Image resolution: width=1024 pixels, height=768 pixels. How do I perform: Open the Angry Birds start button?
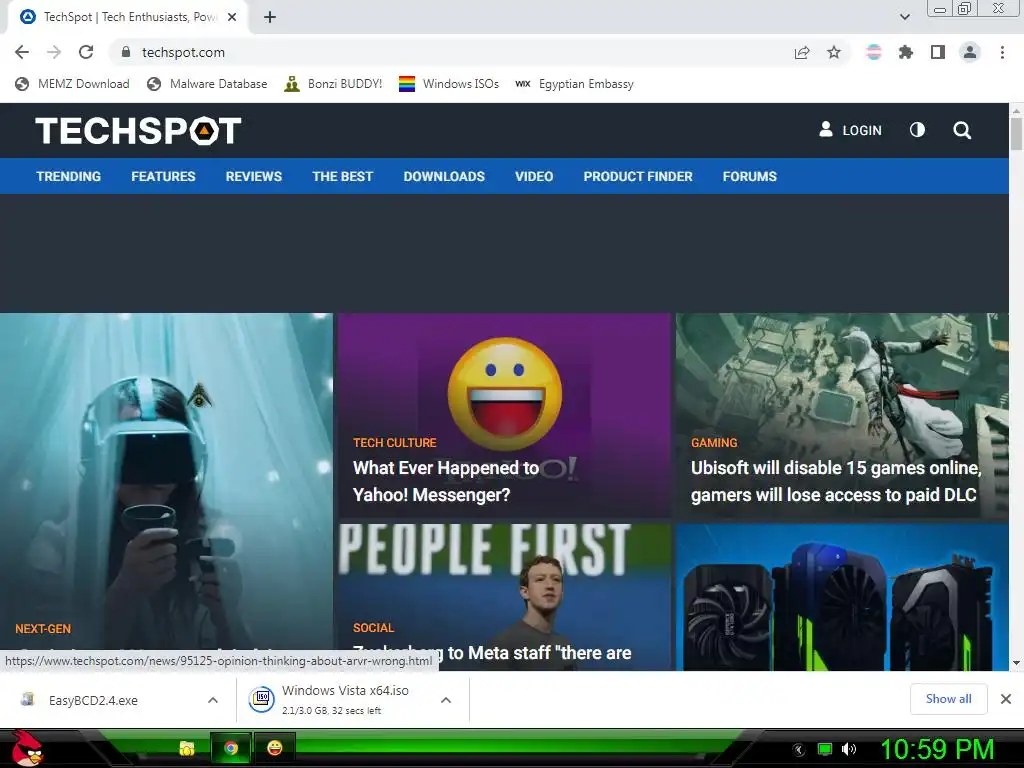(x=26, y=748)
